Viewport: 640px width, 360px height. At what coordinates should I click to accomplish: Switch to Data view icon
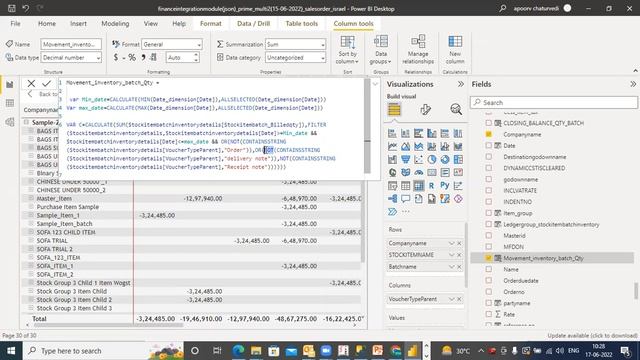point(10,103)
